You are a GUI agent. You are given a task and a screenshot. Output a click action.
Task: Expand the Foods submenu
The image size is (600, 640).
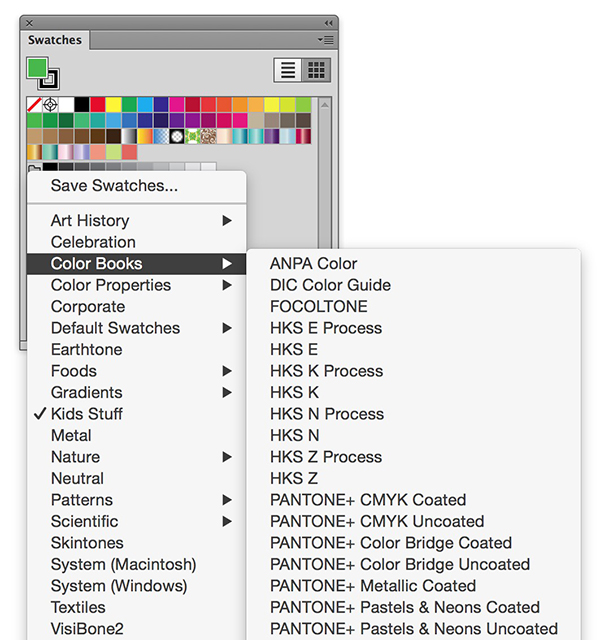137,371
